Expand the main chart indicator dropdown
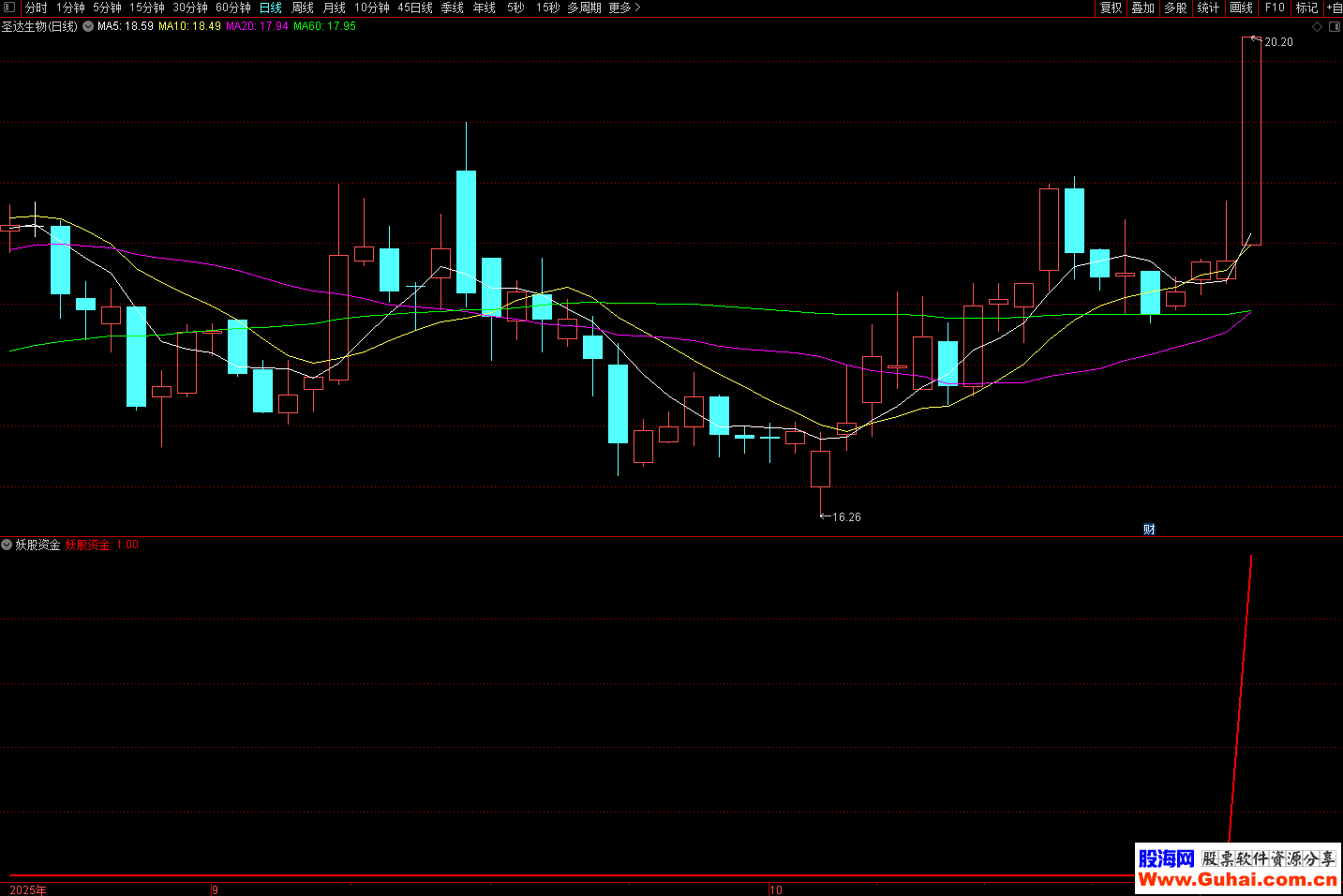This screenshot has width=1343, height=896. point(88,26)
